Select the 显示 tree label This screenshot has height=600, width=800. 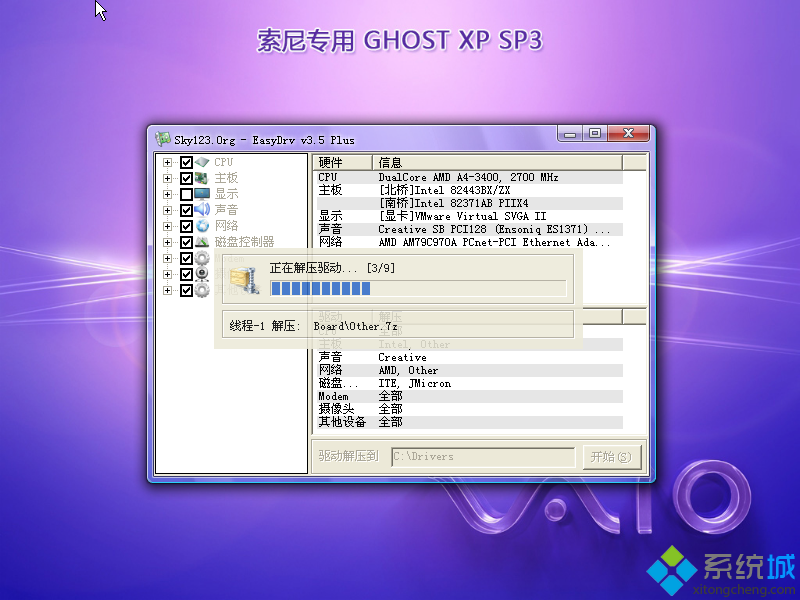tap(226, 194)
